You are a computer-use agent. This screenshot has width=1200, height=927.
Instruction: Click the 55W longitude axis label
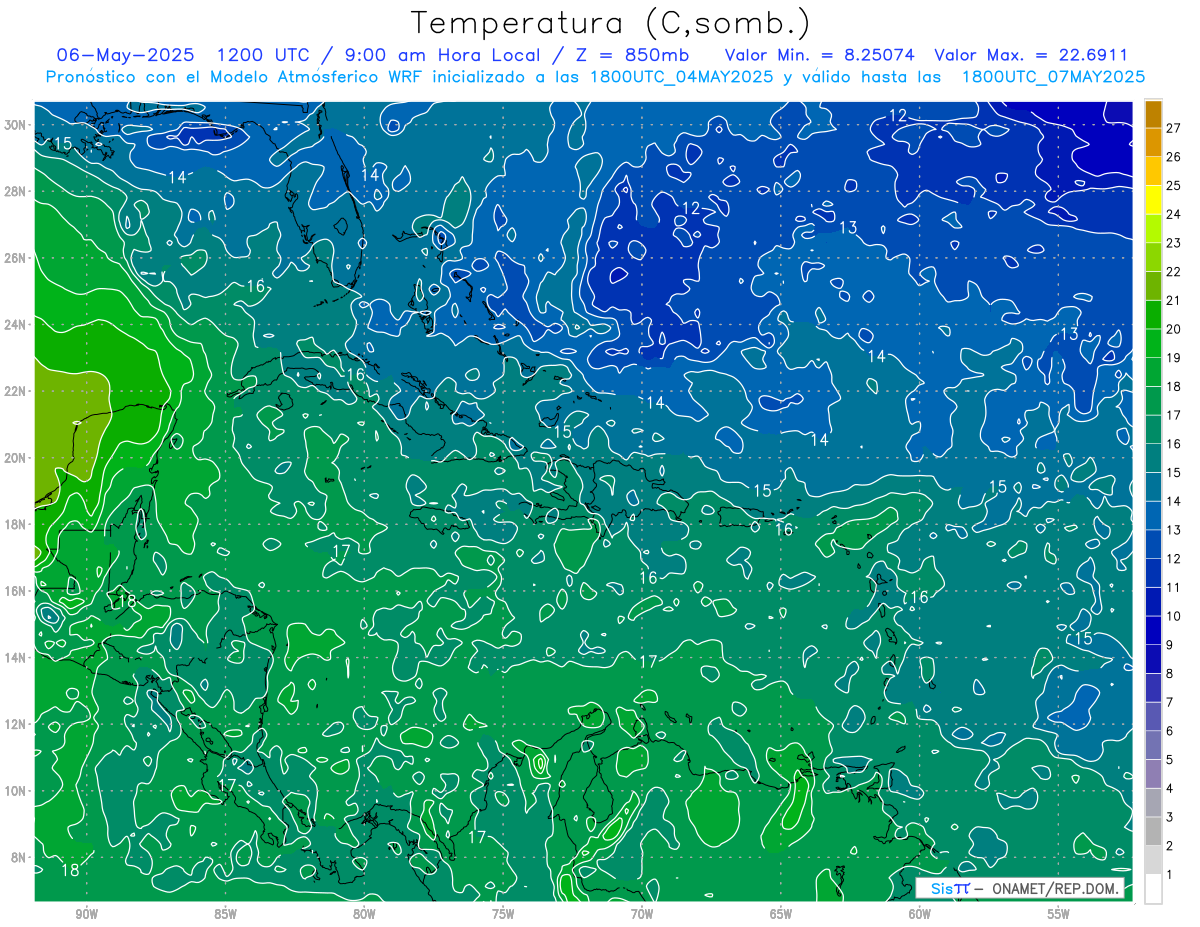1059,914
